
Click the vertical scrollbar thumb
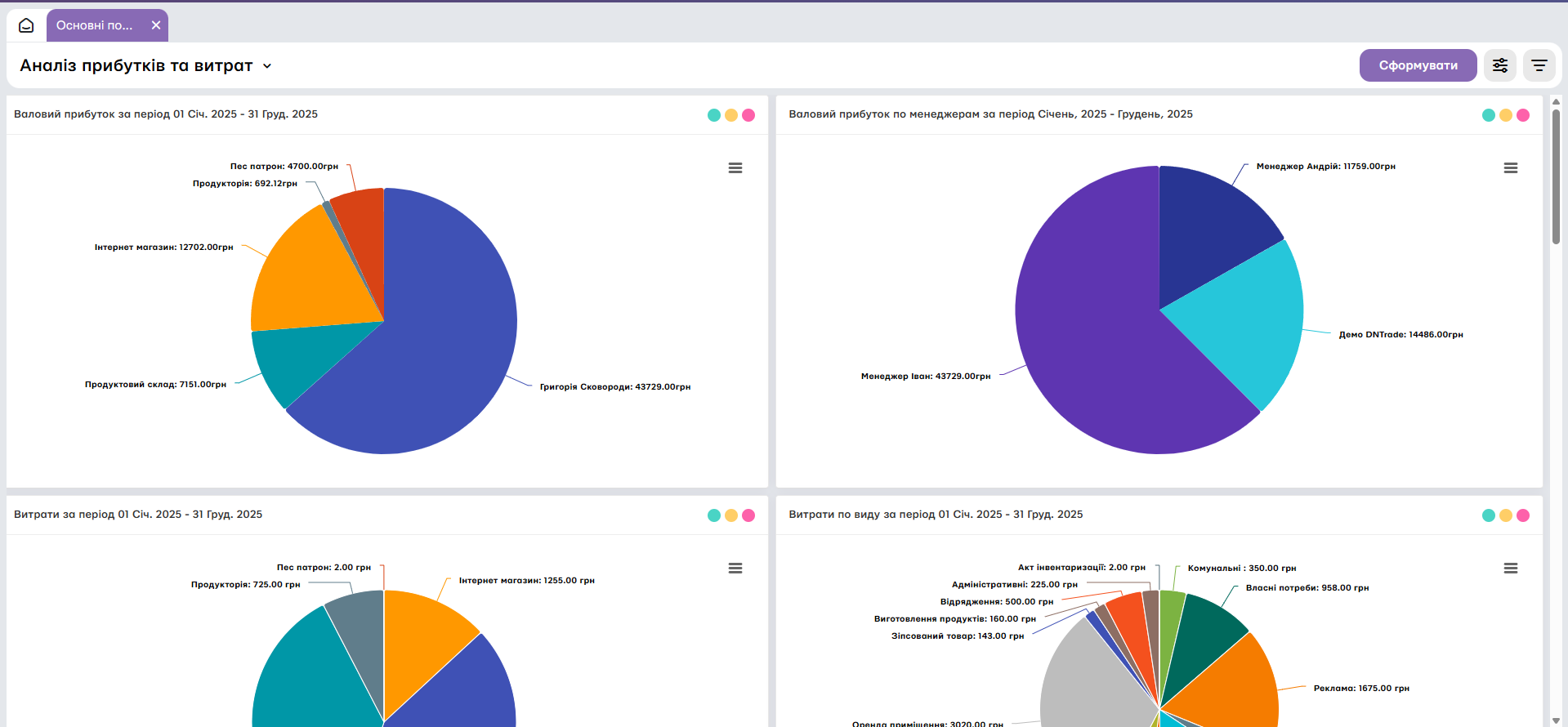(x=1556, y=176)
